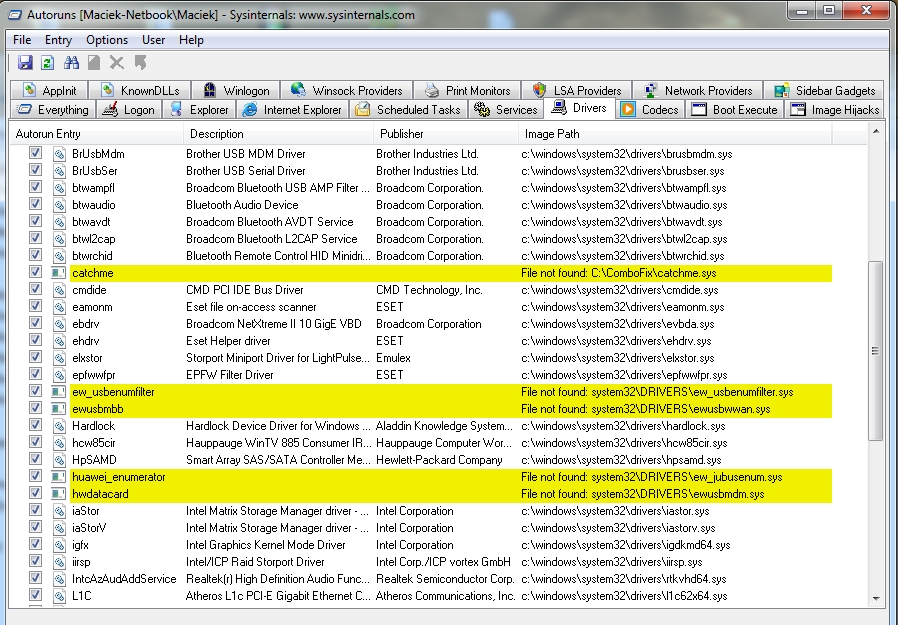Open the KnownDLLs tab

pyautogui.click(x=140, y=91)
